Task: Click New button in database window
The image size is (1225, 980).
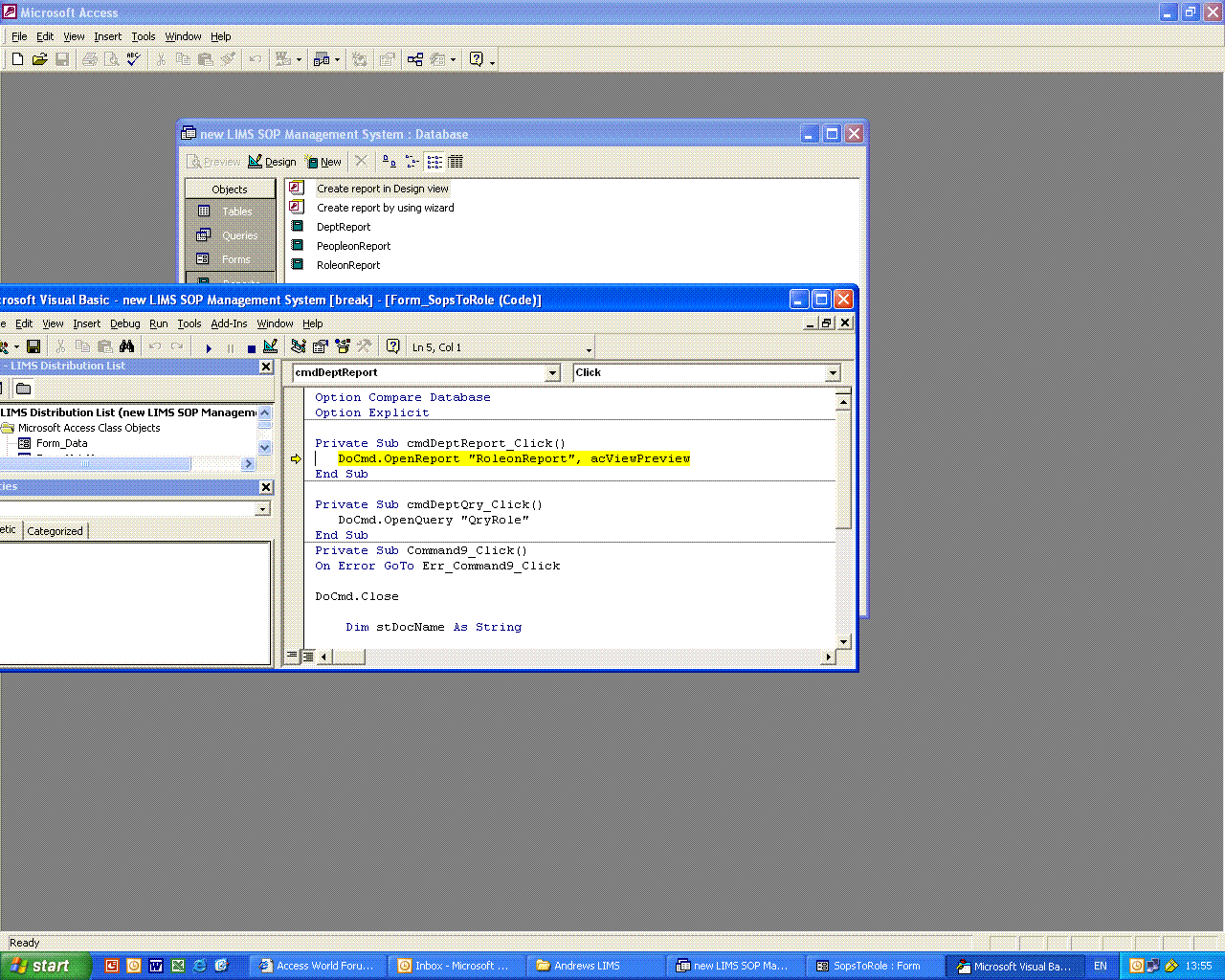Action: click(323, 162)
